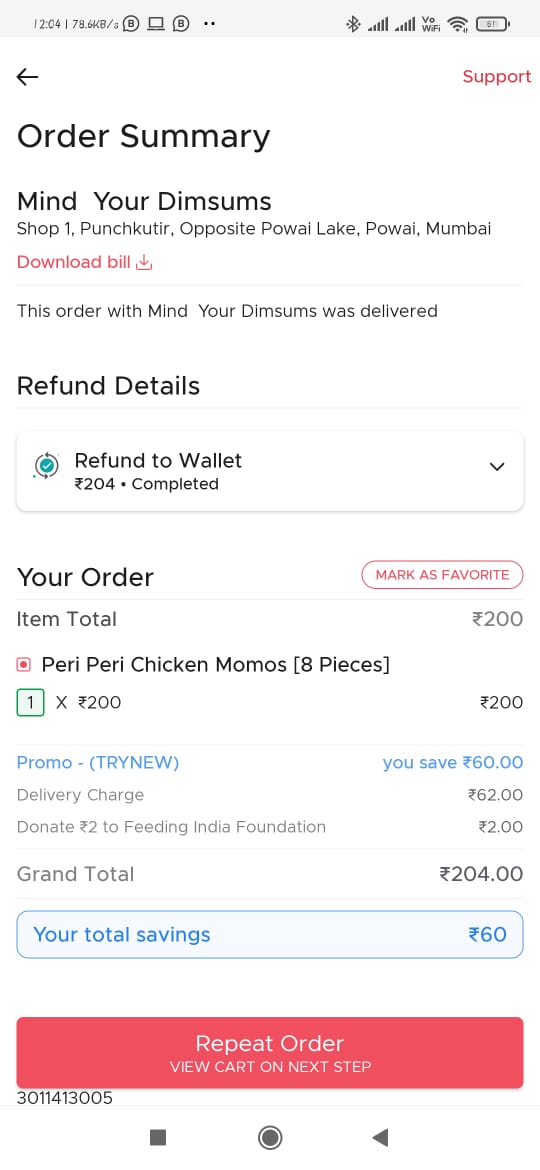Tap the download icon beside Download bill

pyautogui.click(x=145, y=262)
